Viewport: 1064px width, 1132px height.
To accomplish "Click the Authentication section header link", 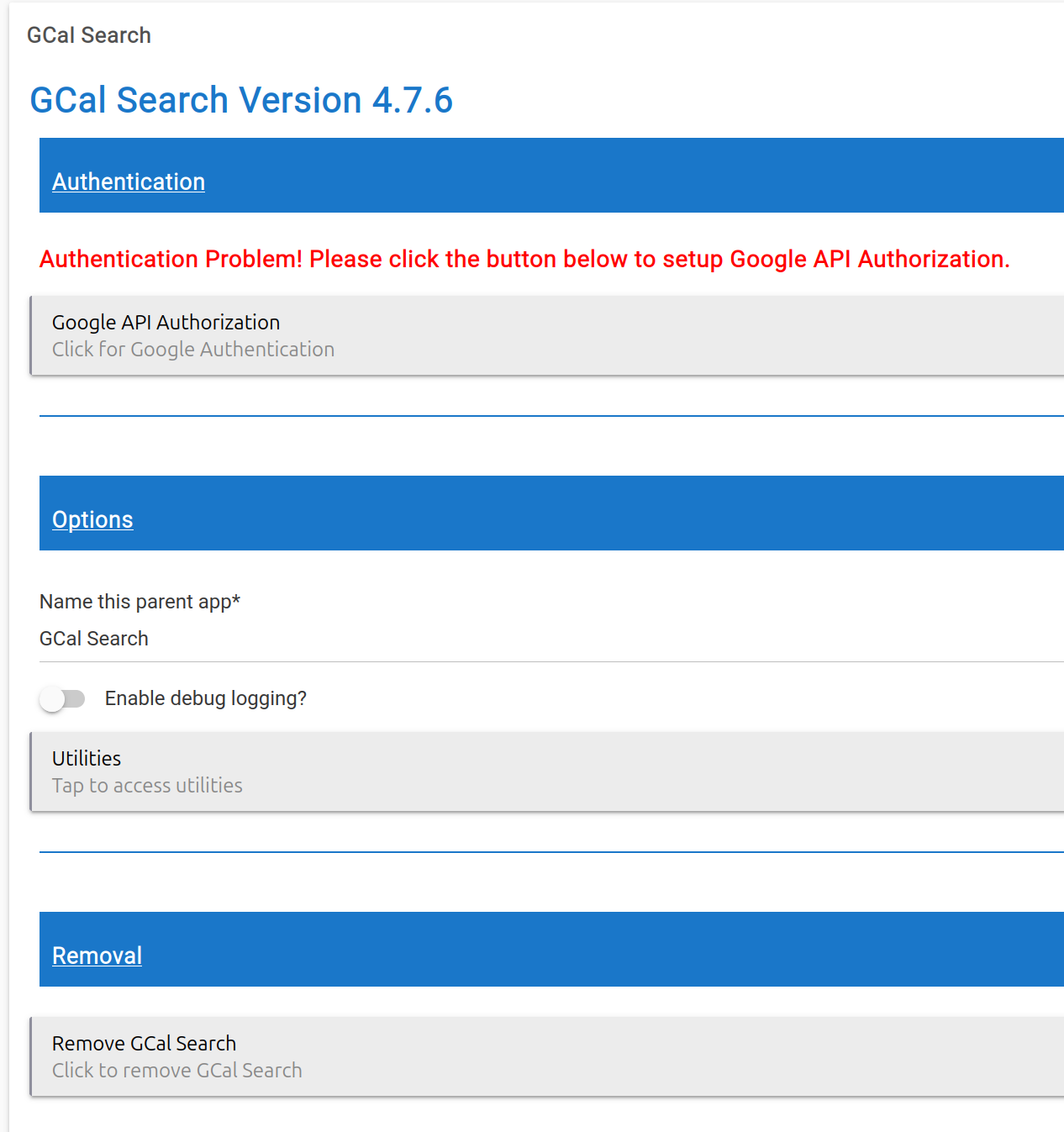I will (129, 182).
